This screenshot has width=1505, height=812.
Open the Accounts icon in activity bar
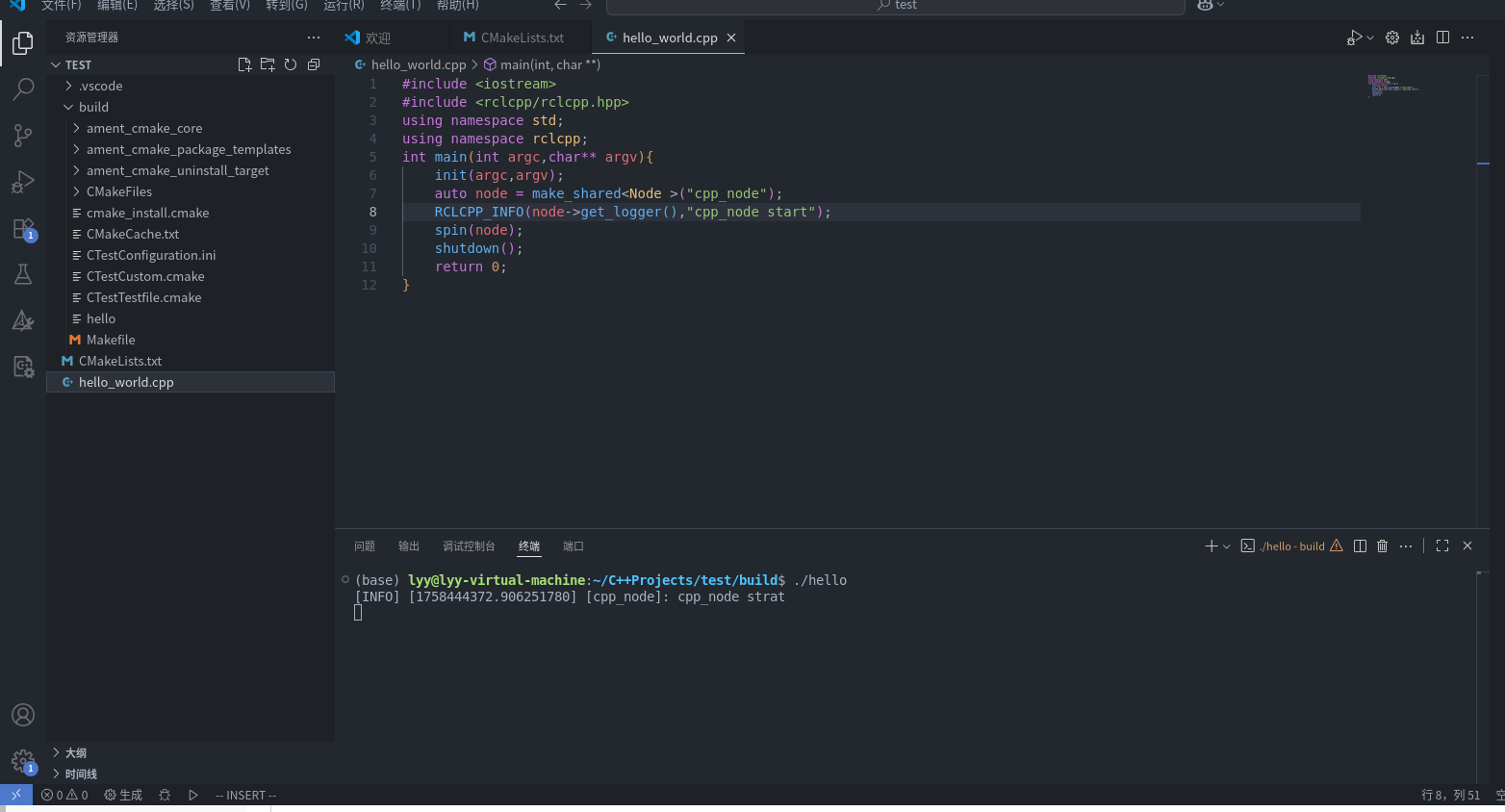23,715
